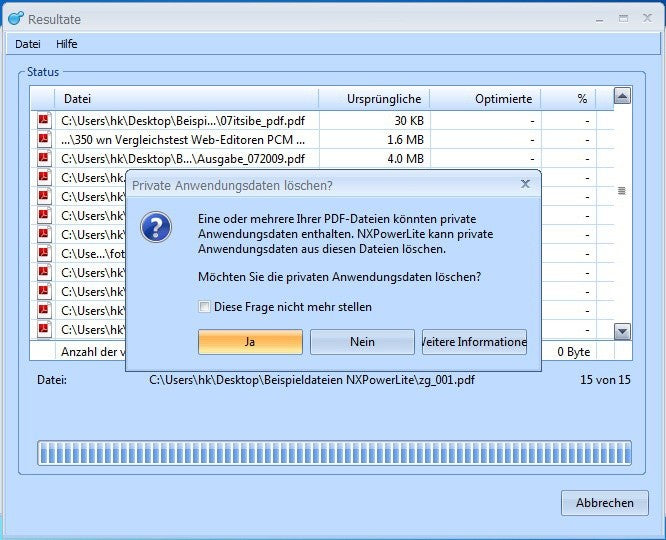Minimize the Resultate window
The image size is (666, 540).
coord(599,19)
